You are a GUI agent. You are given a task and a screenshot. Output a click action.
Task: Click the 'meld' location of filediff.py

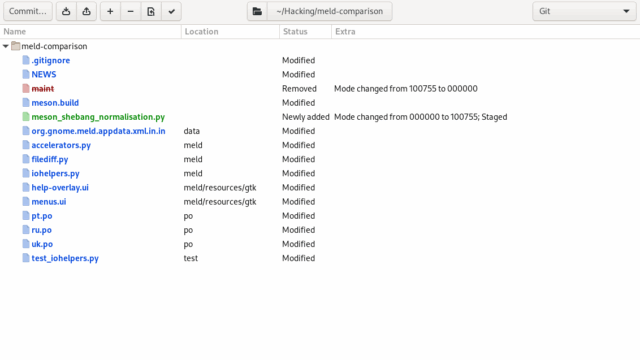193,159
